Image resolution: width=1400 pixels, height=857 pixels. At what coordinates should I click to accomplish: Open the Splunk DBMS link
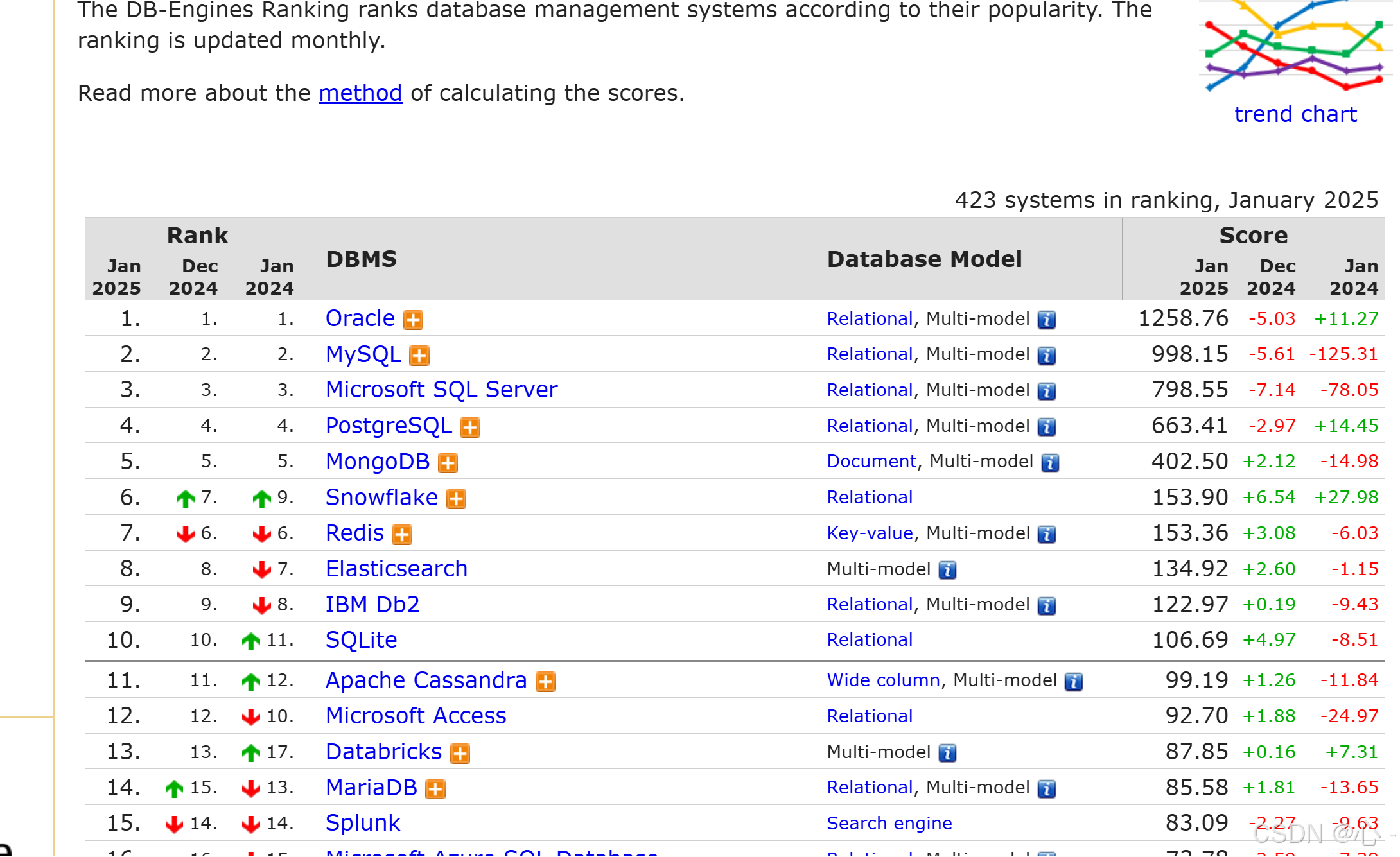363,824
